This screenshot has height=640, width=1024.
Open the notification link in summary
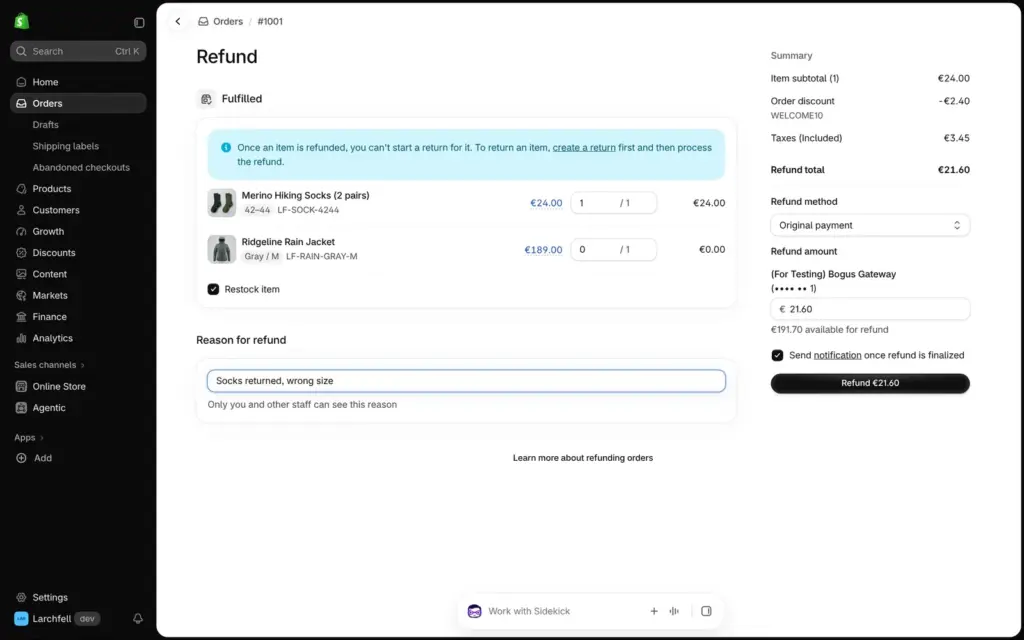pyautogui.click(x=837, y=355)
